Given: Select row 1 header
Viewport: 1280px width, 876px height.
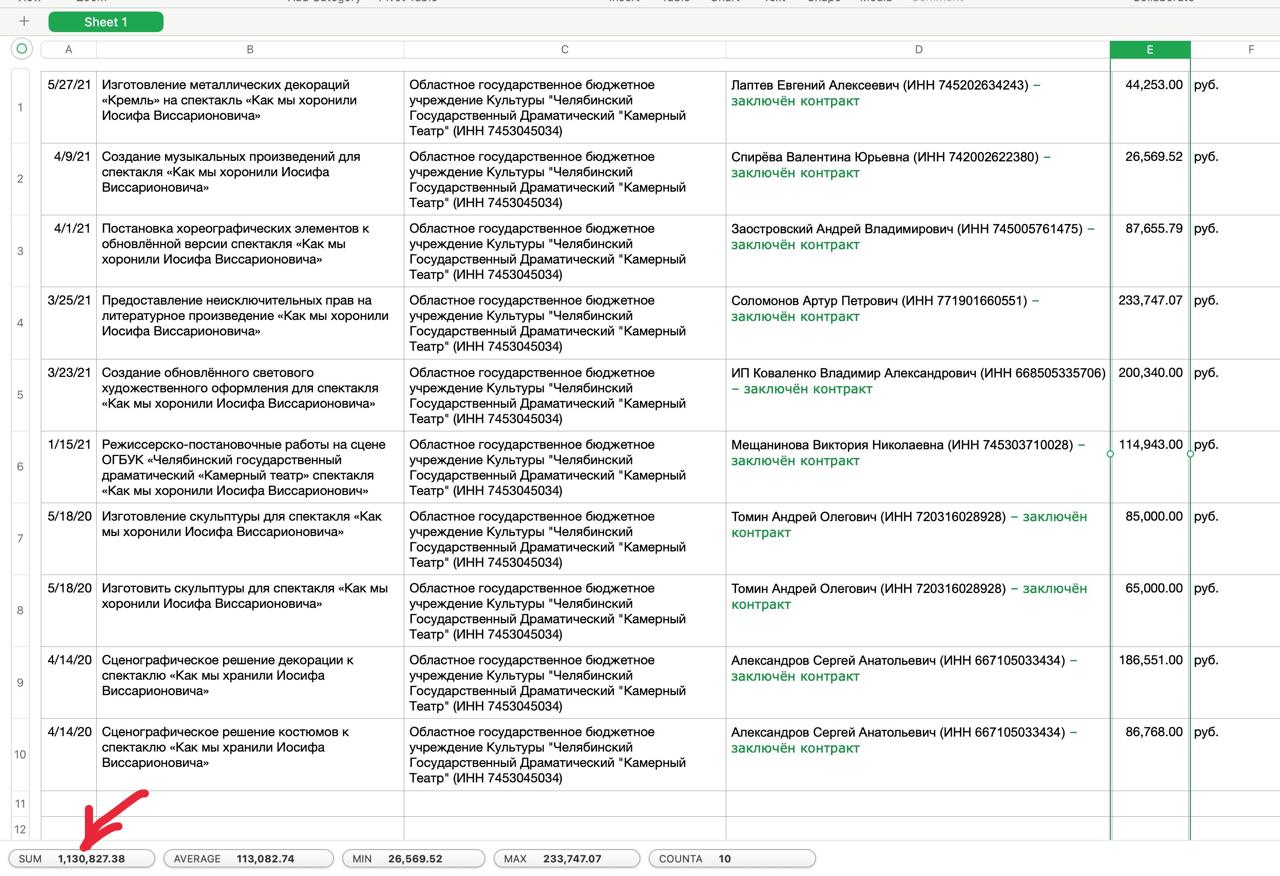Looking at the screenshot, I should 20,107.
